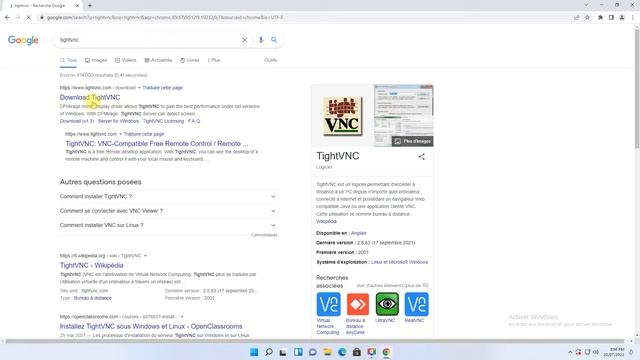This screenshot has width=640, height=360.
Task: Click 'Traduire cette page' for download result
Action: (162, 88)
